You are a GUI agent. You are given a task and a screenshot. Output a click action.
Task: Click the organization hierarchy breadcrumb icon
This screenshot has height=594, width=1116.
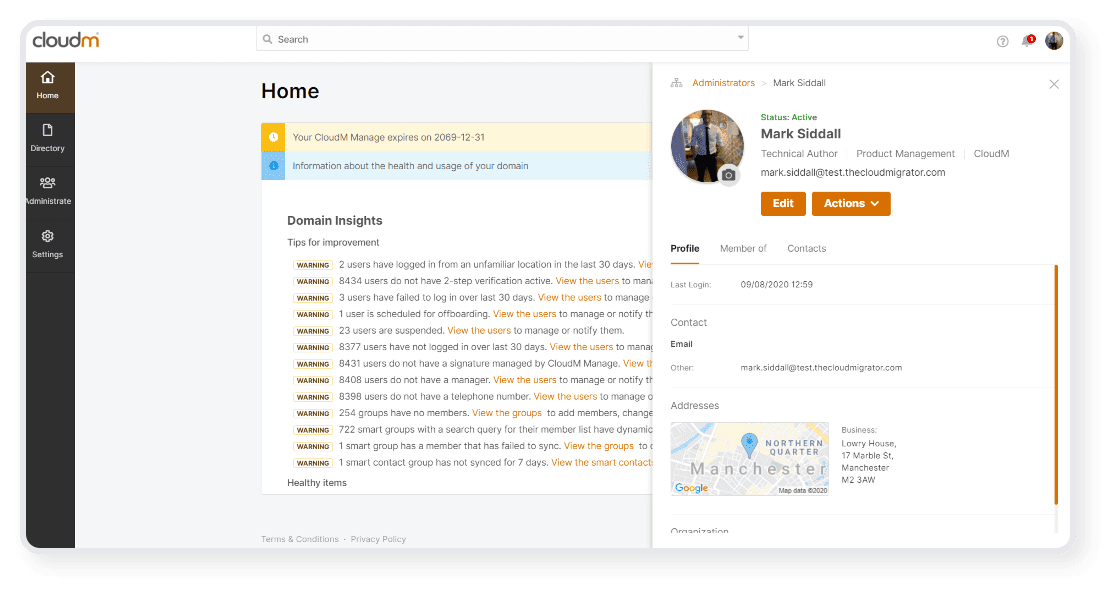coord(676,83)
